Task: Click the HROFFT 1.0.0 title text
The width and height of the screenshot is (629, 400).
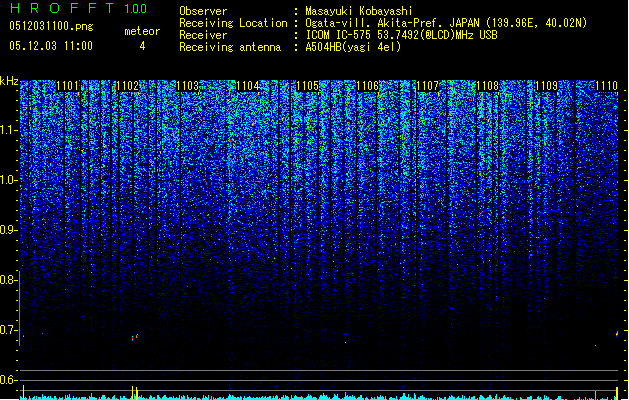Action: point(79,8)
